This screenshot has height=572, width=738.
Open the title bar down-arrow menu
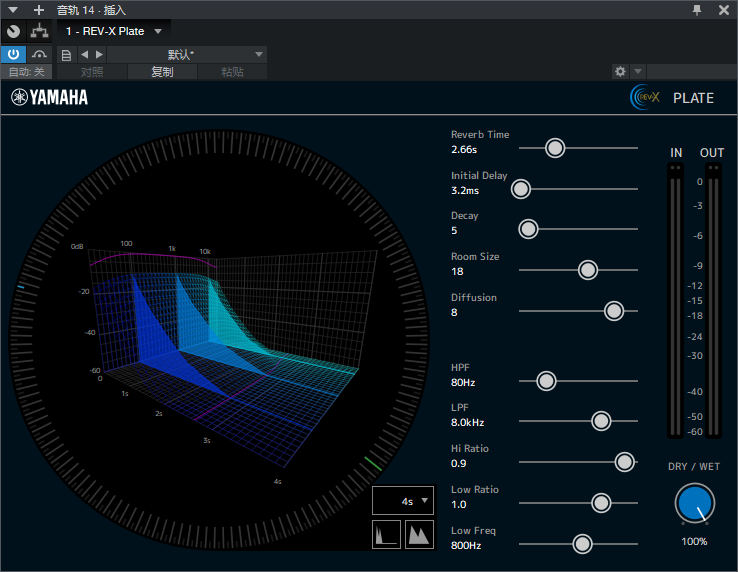pyautogui.click(x=13, y=10)
